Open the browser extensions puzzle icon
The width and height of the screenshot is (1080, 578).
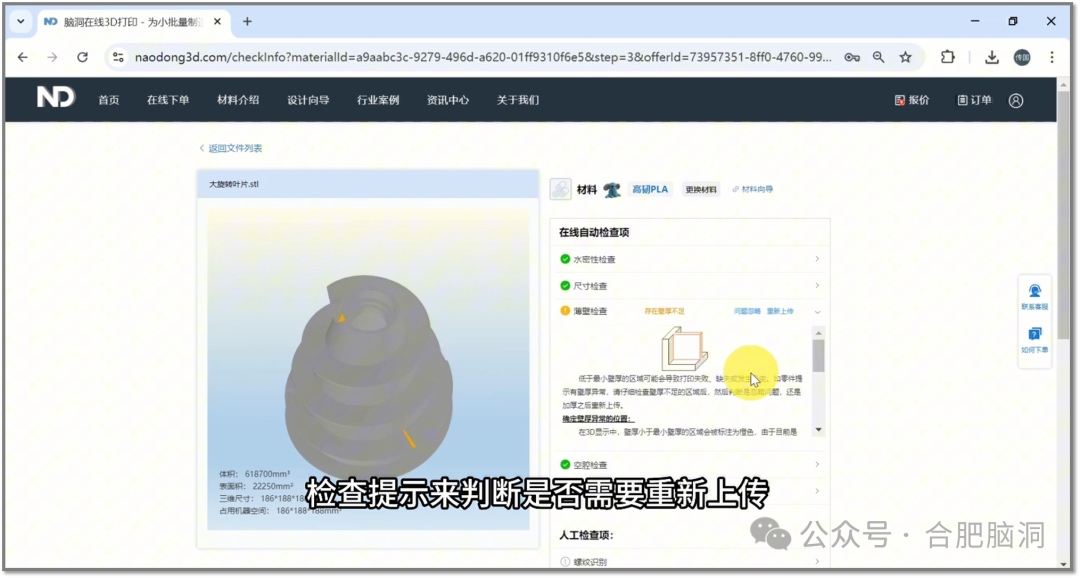click(947, 57)
